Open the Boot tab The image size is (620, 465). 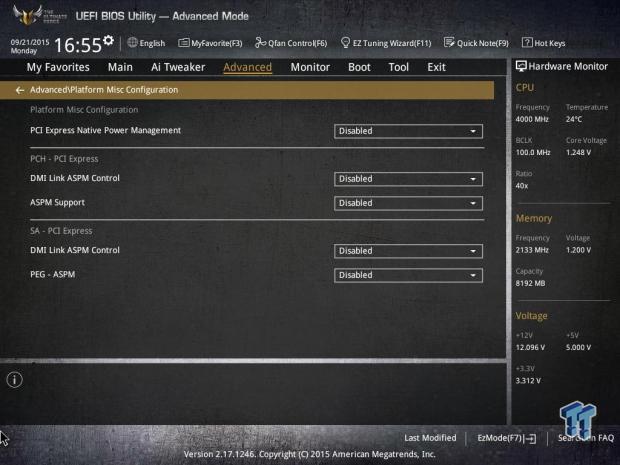tap(359, 67)
